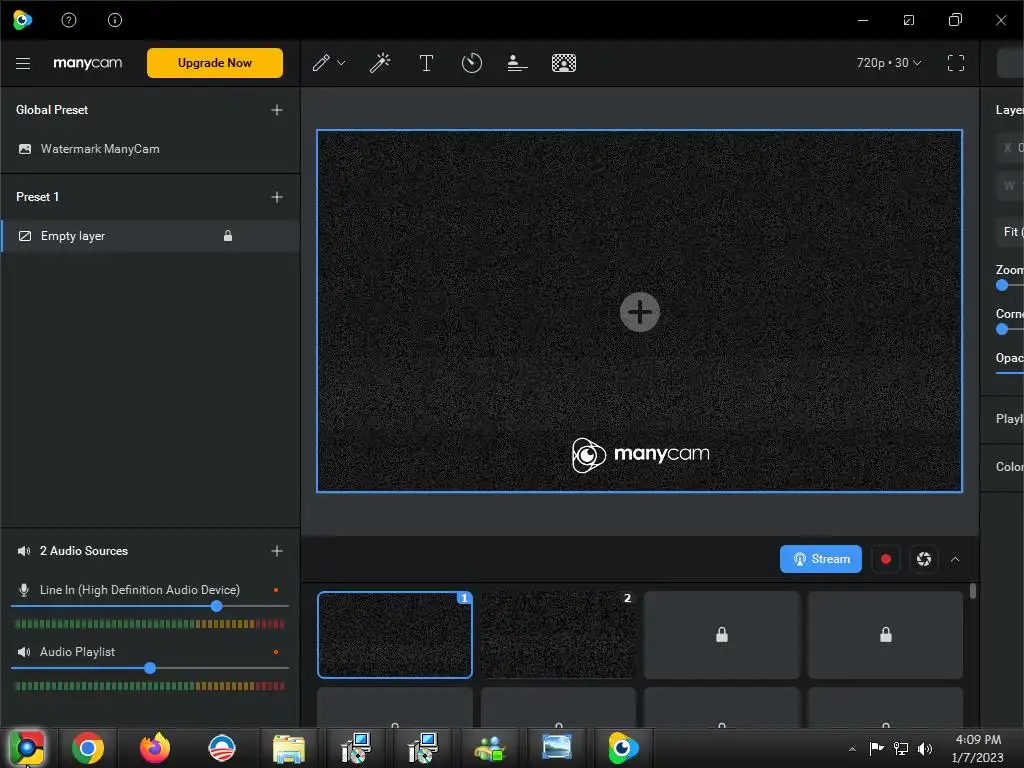Select the Empty layer row
Image resolution: width=1024 pixels, height=768 pixels.
tap(150, 236)
